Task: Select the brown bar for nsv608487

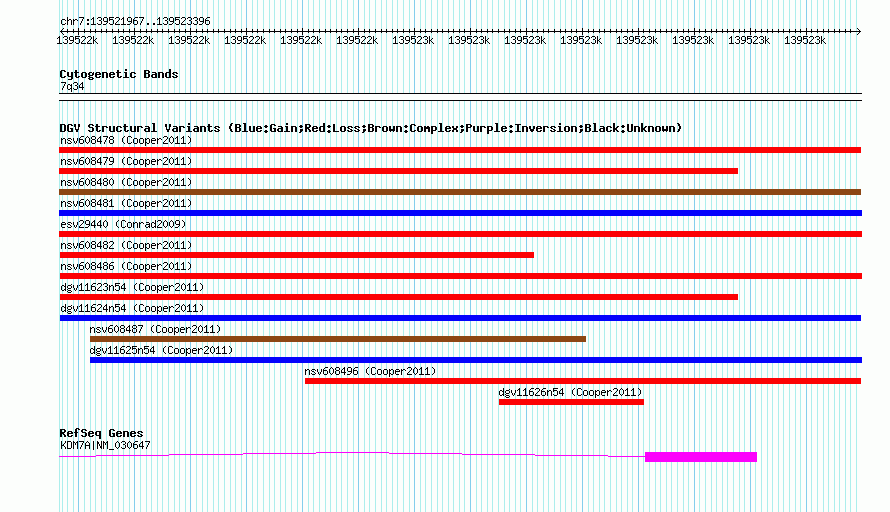Action: pyautogui.click(x=338, y=339)
